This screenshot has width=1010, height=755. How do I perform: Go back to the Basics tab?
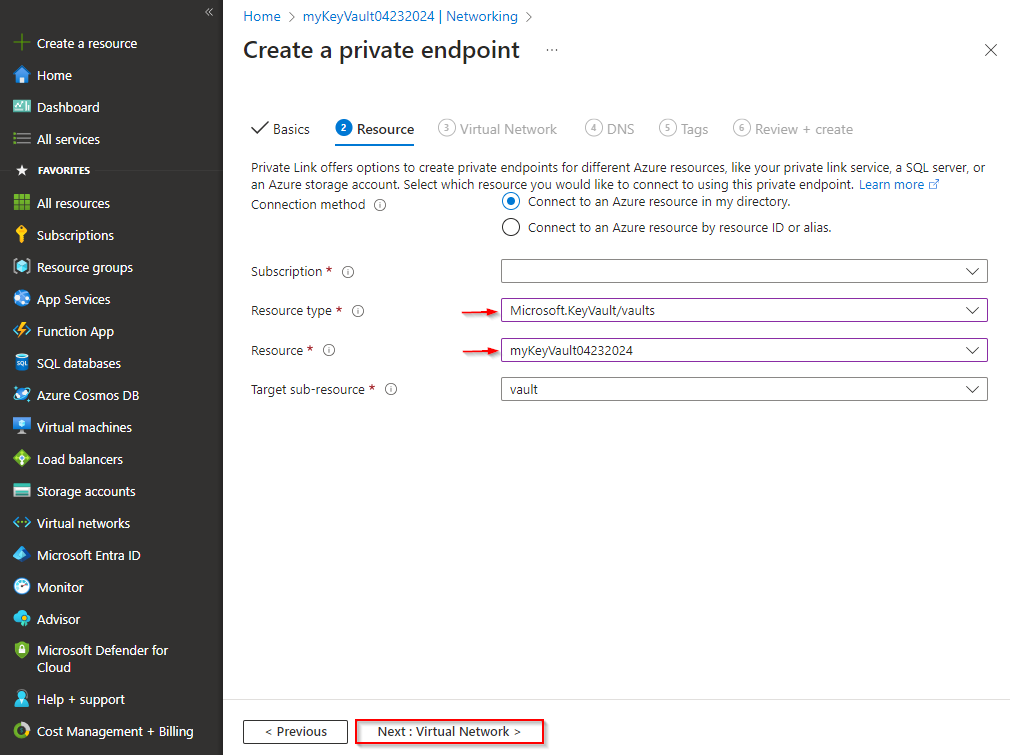[x=281, y=128]
